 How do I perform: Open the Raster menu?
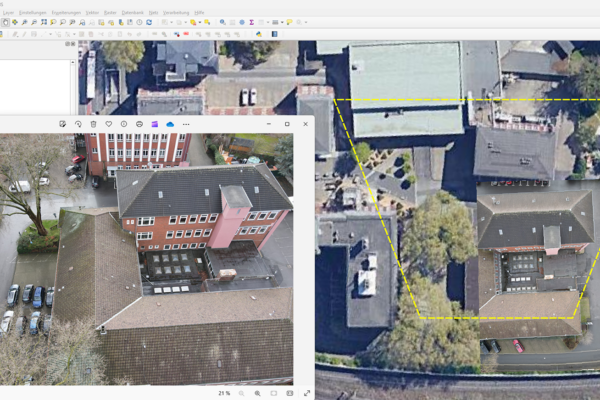[x=110, y=13]
